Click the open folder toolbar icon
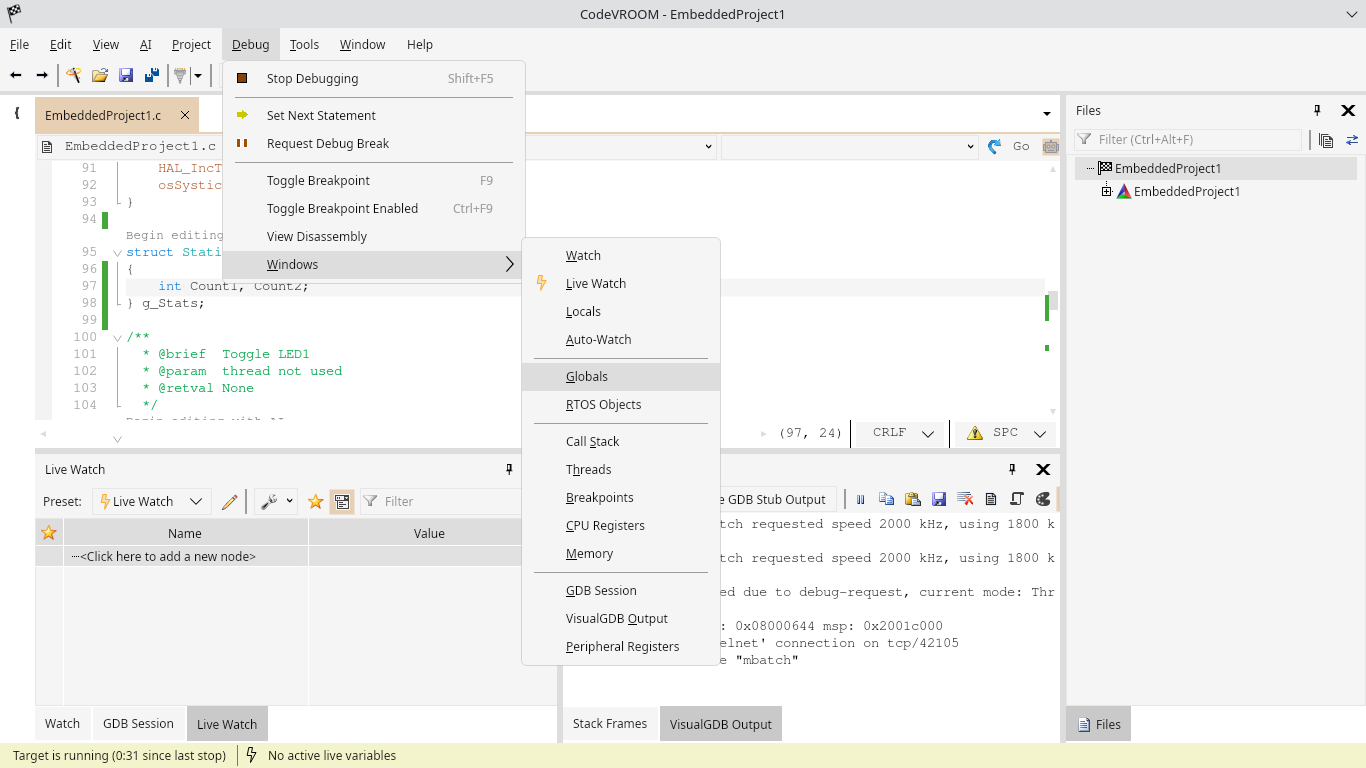Viewport: 1366px width, 768px height. [100, 75]
